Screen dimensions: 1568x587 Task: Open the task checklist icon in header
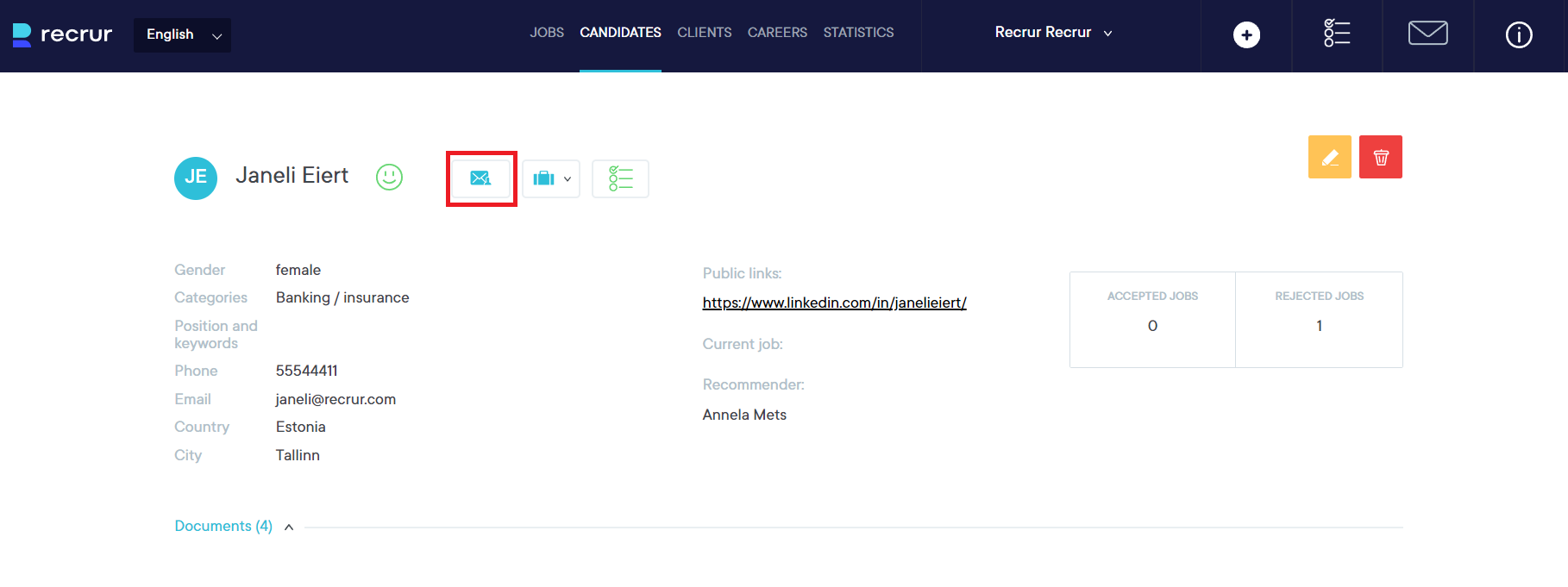pyautogui.click(x=1337, y=34)
